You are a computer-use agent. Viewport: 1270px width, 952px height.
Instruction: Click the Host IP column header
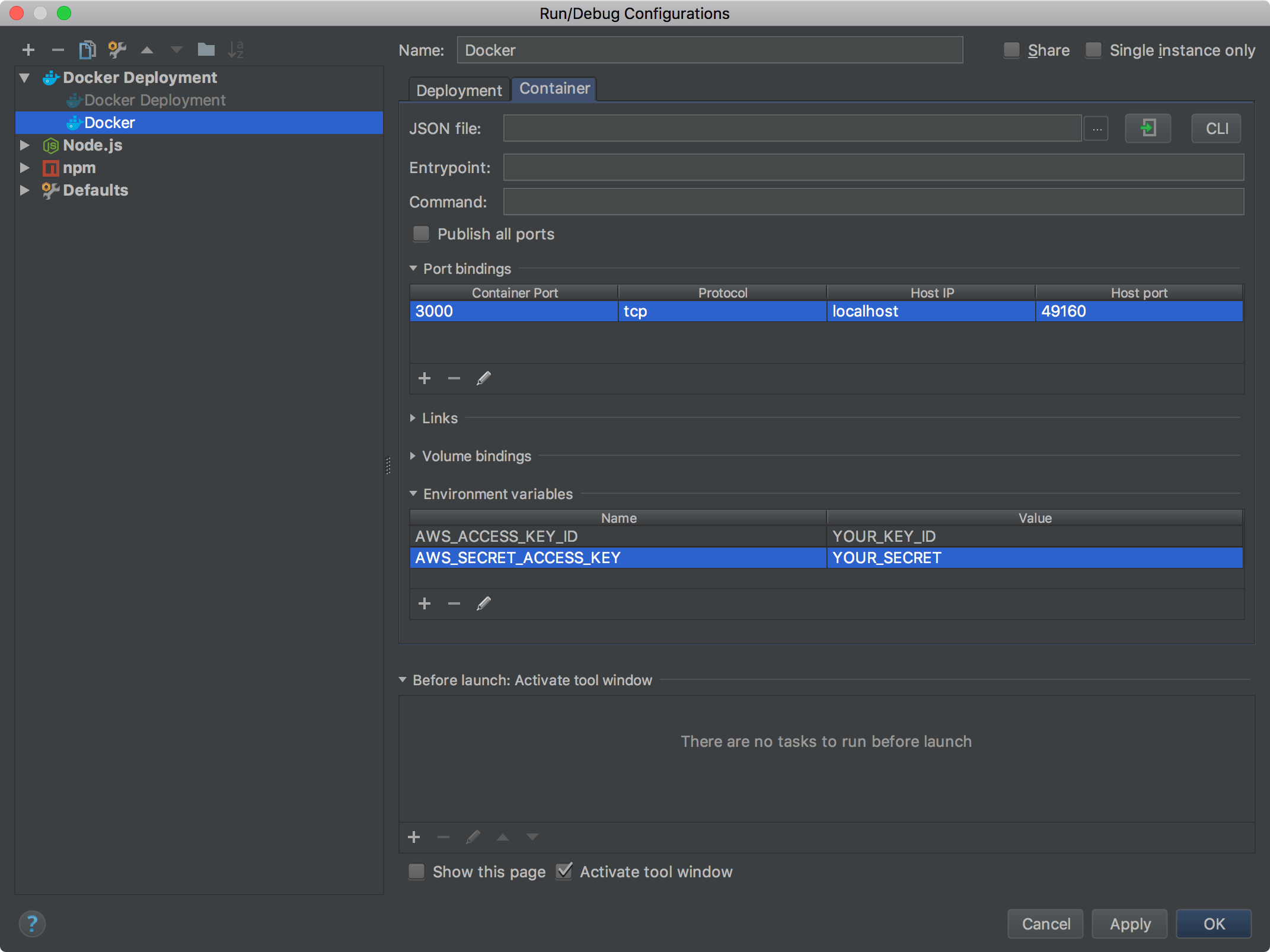(931, 293)
